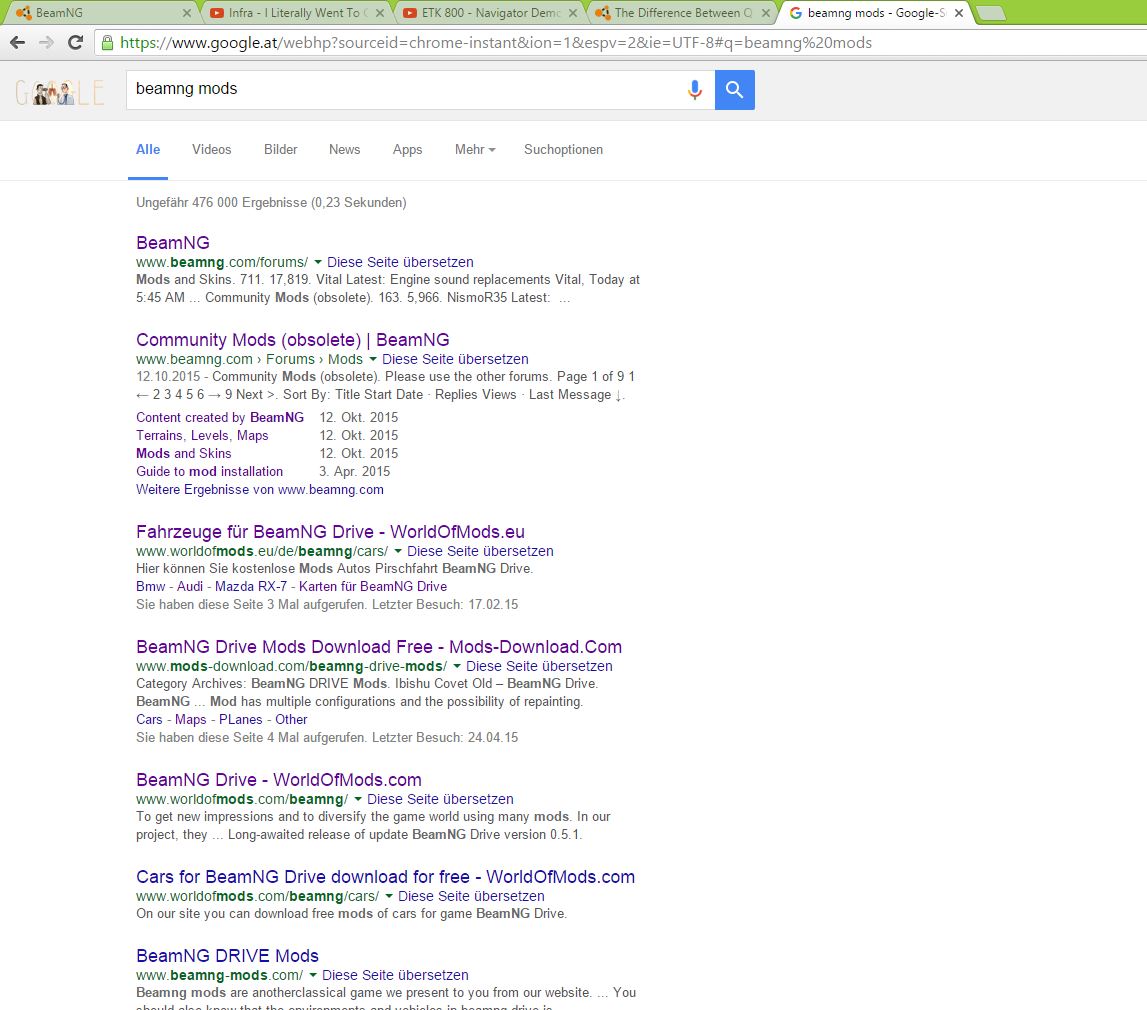This screenshot has width=1147, height=1010.
Task: Switch to The Difference Between tab
Action: point(683,13)
